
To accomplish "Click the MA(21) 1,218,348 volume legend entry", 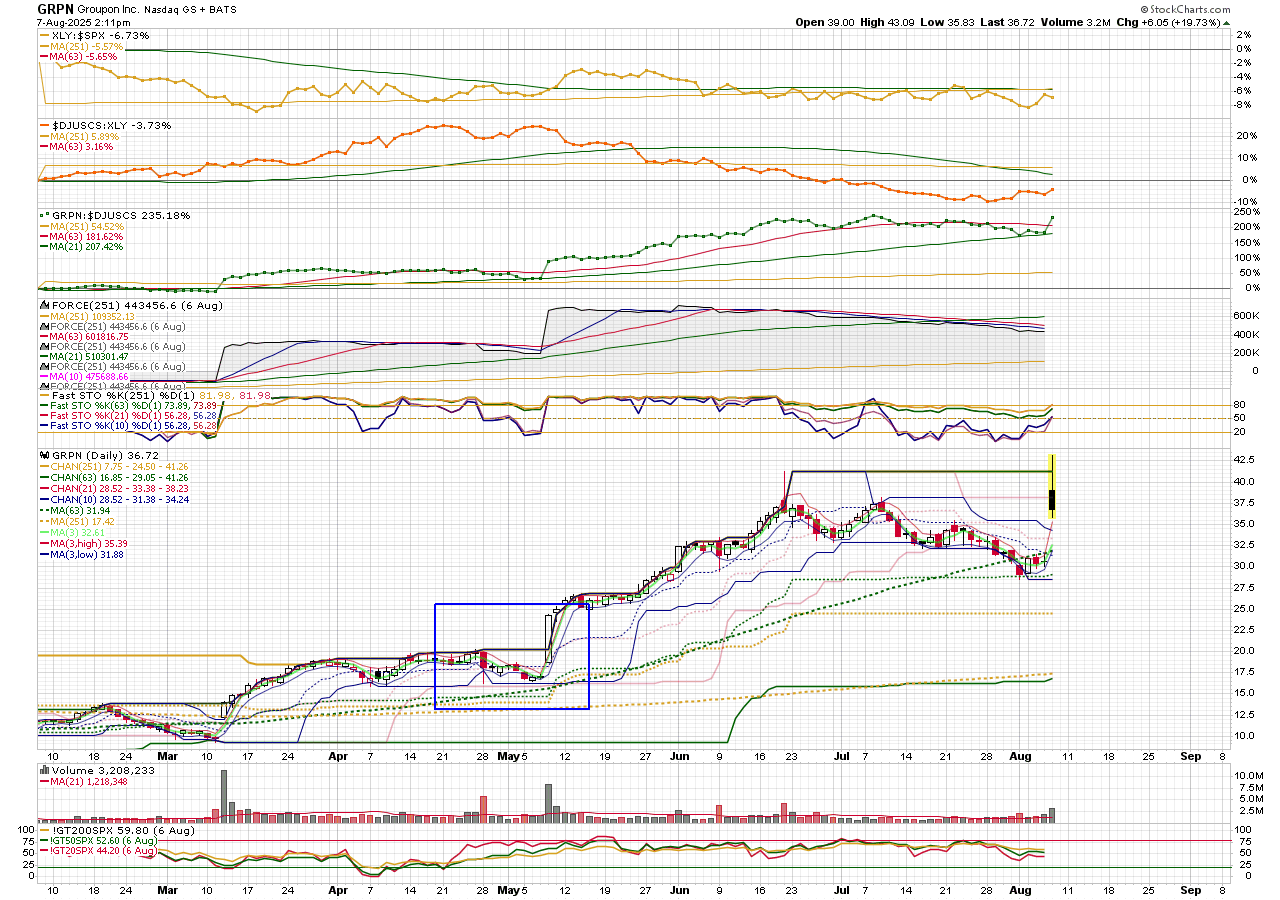I will point(88,781).
